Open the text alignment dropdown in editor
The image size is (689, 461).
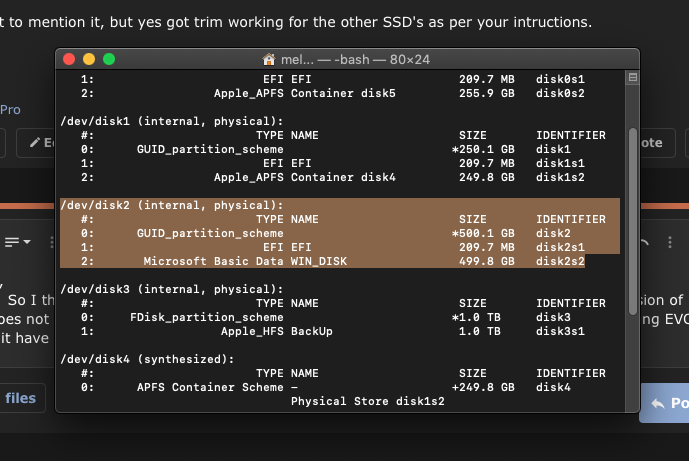coord(18,242)
